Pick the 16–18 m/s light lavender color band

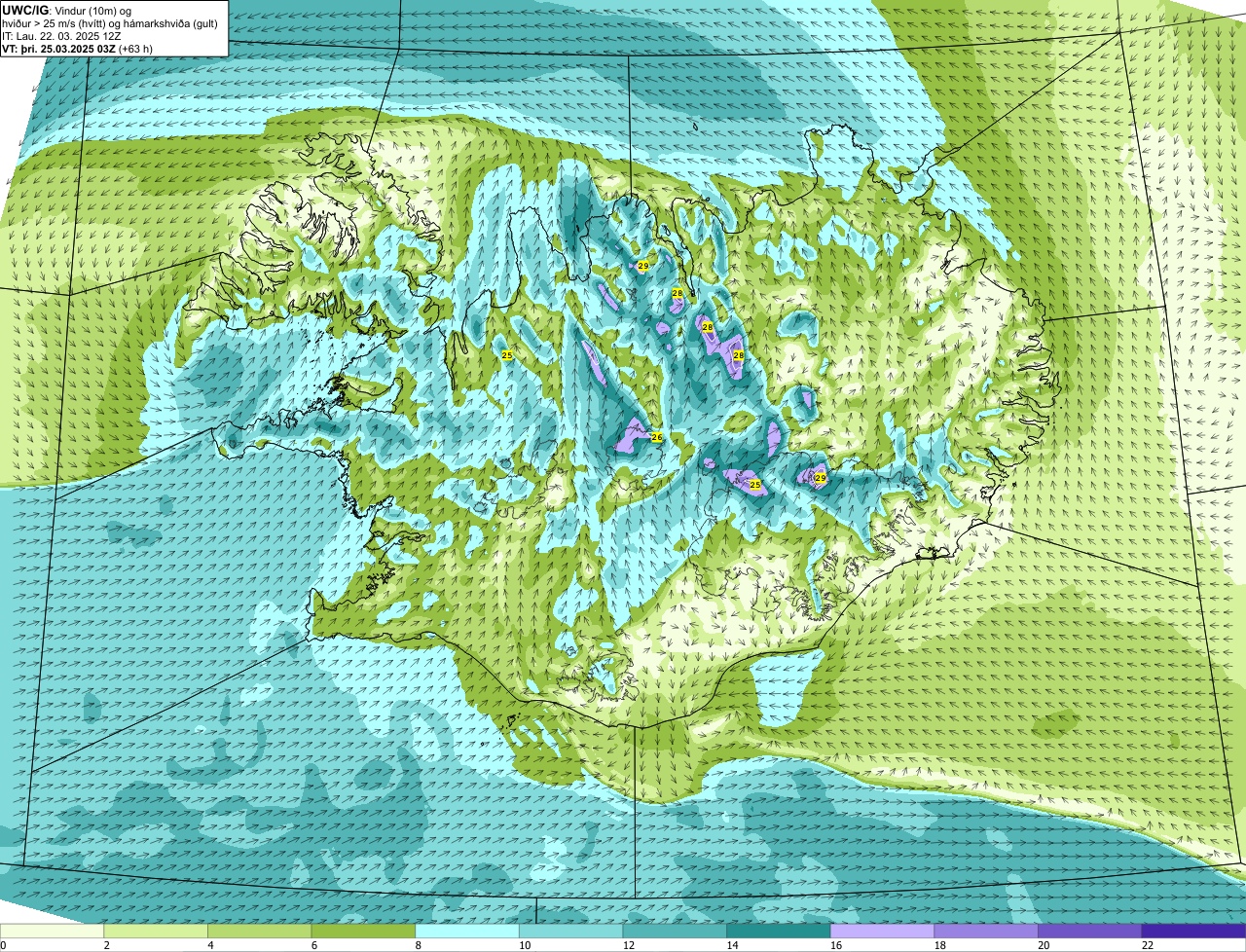pyautogui.click(x=882, y=932)
